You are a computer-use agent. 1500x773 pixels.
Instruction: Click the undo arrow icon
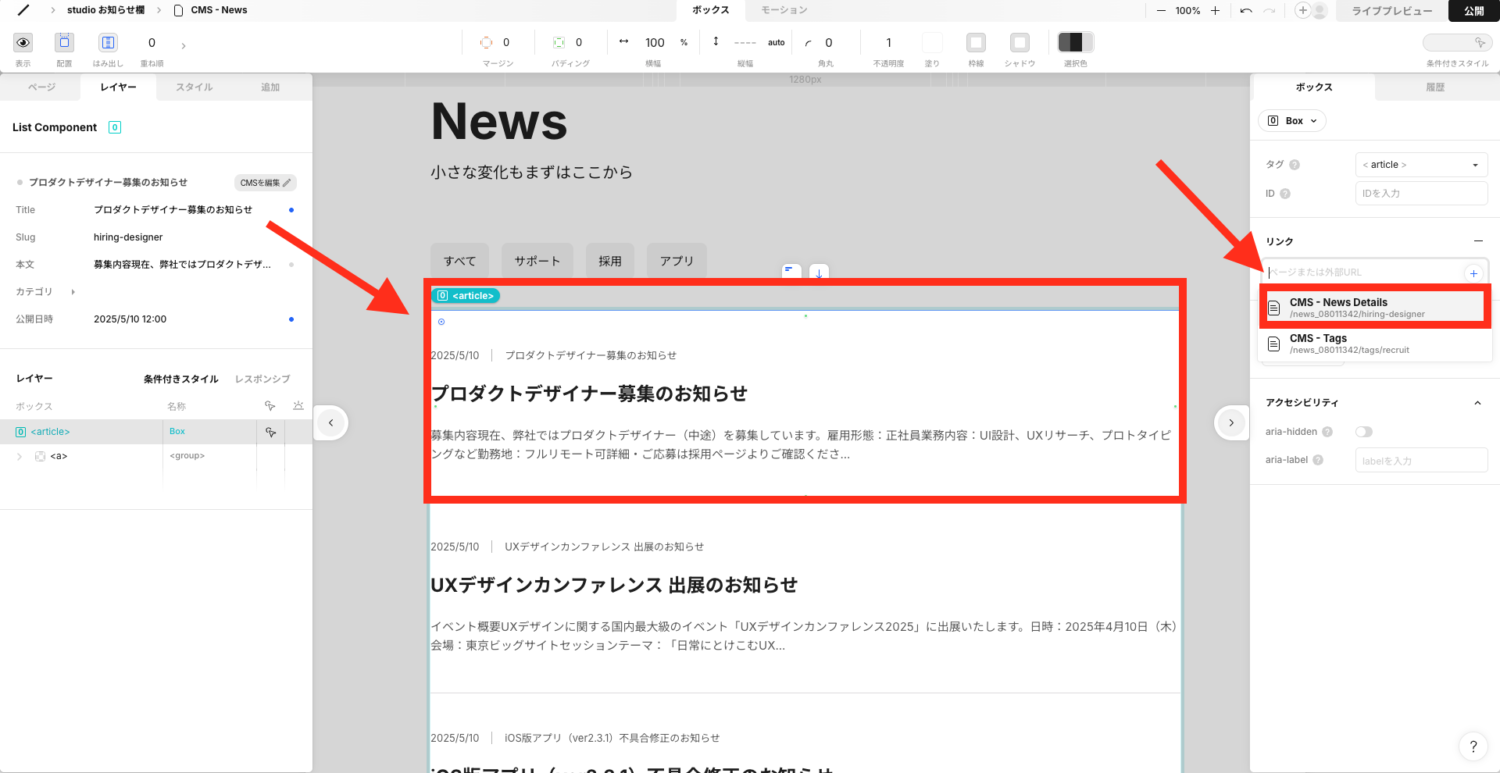(1248, 10)
